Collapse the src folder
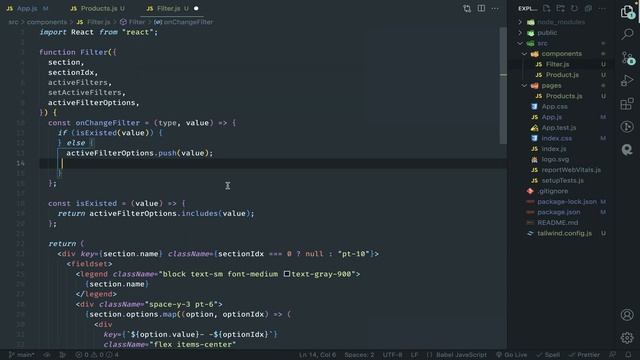Viewport: 640px width, 360px height. click(x=520, y=43)
